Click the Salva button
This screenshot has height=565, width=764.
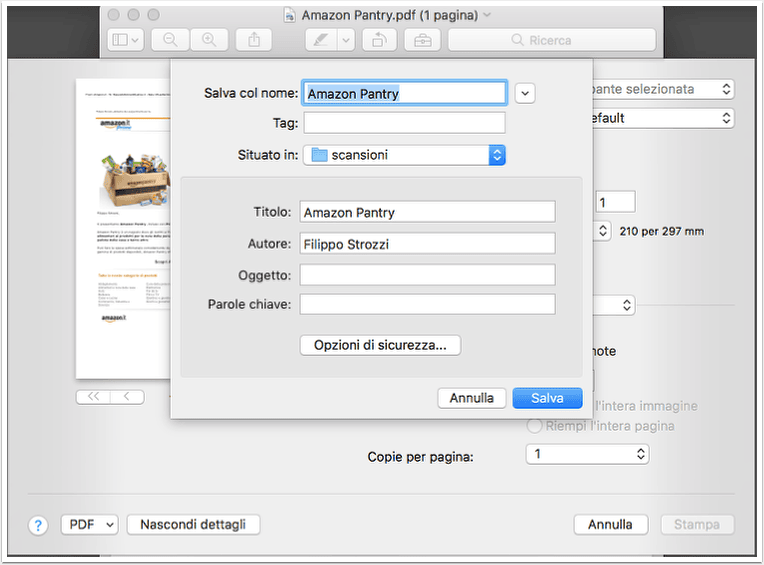coord(547,398)
